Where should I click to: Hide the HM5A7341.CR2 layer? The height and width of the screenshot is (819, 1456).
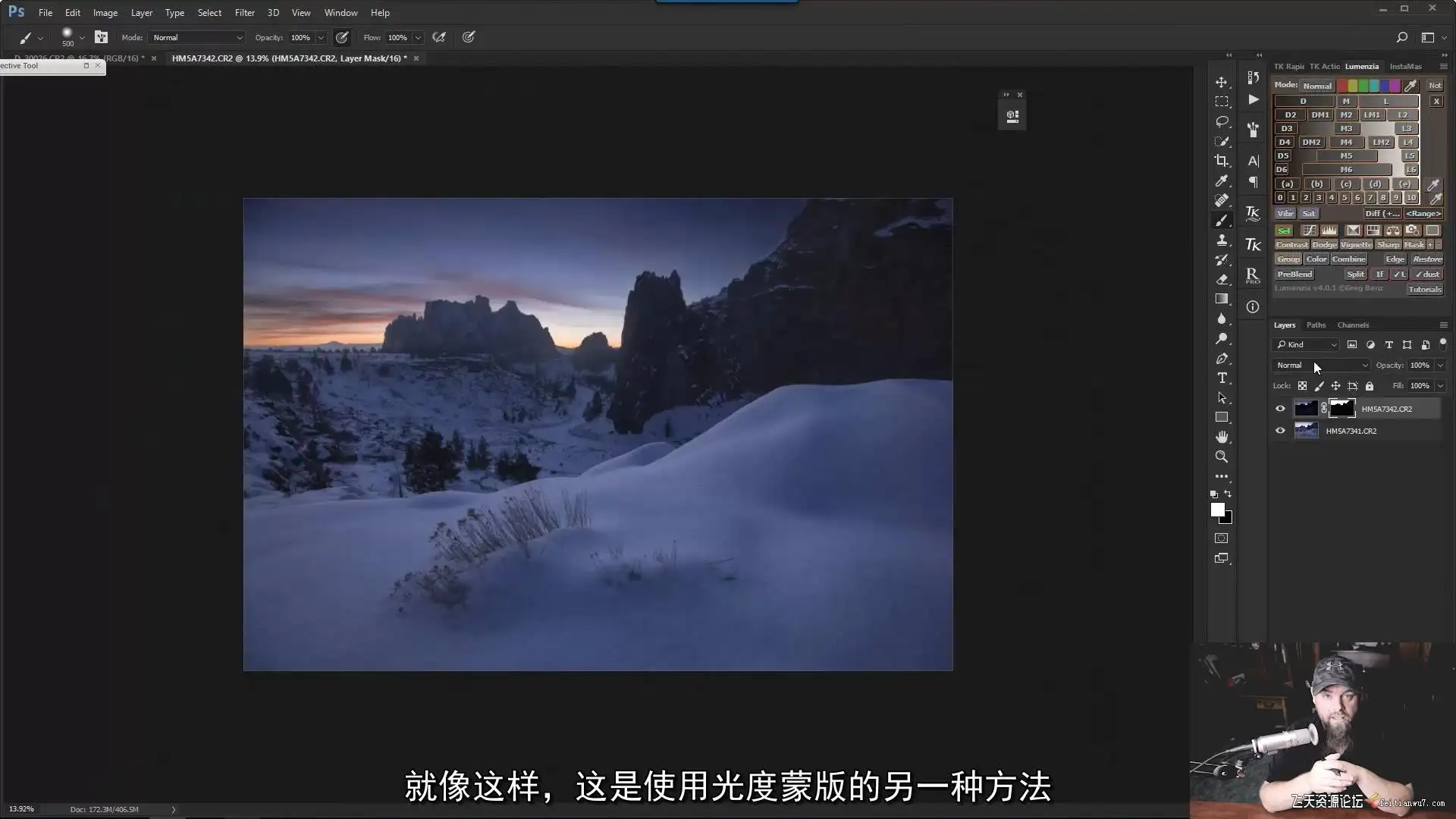point(1280,431)
